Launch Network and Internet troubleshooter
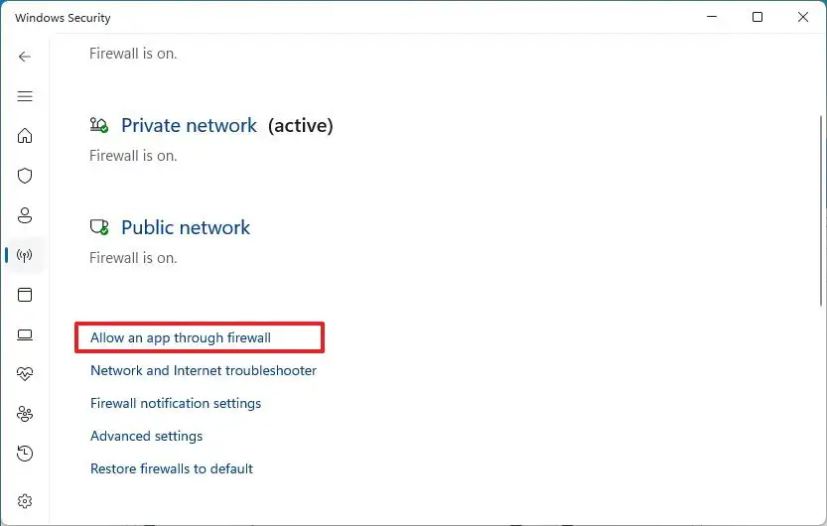The width and height of the screenshot is (827, 526). tap(203, 371)
